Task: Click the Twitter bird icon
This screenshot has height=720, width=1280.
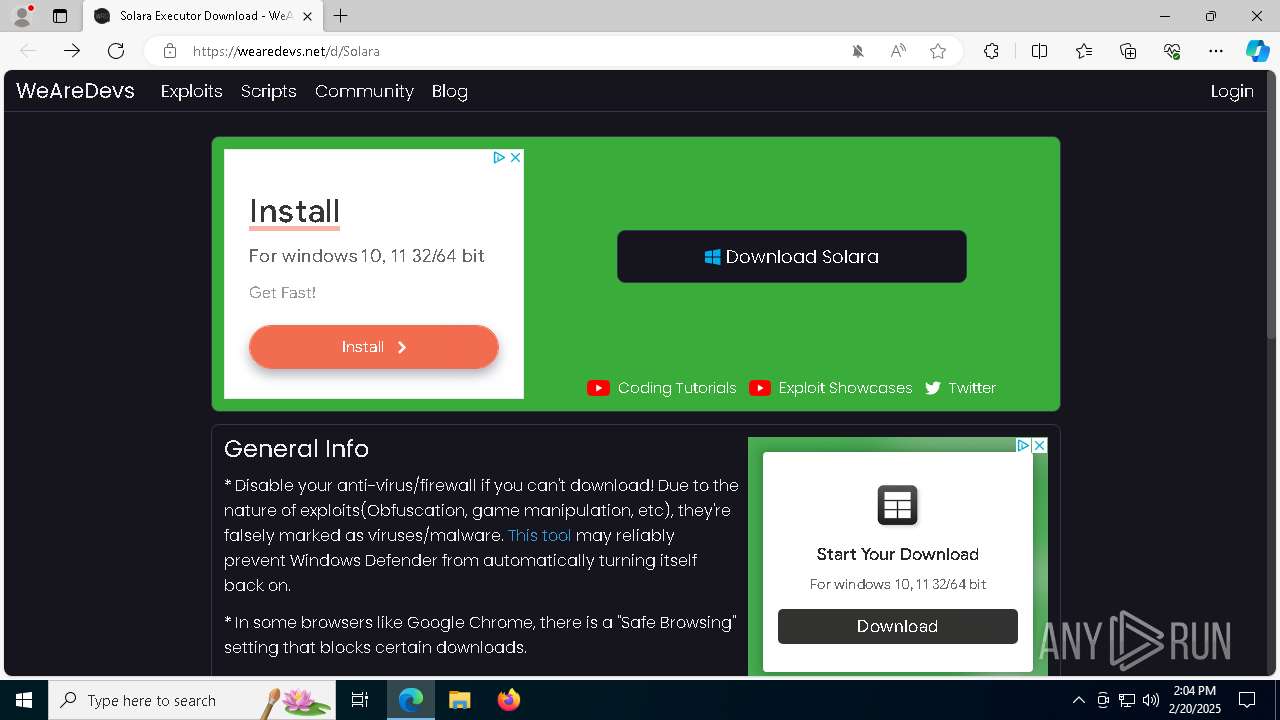Action: (x=933, y=388)
